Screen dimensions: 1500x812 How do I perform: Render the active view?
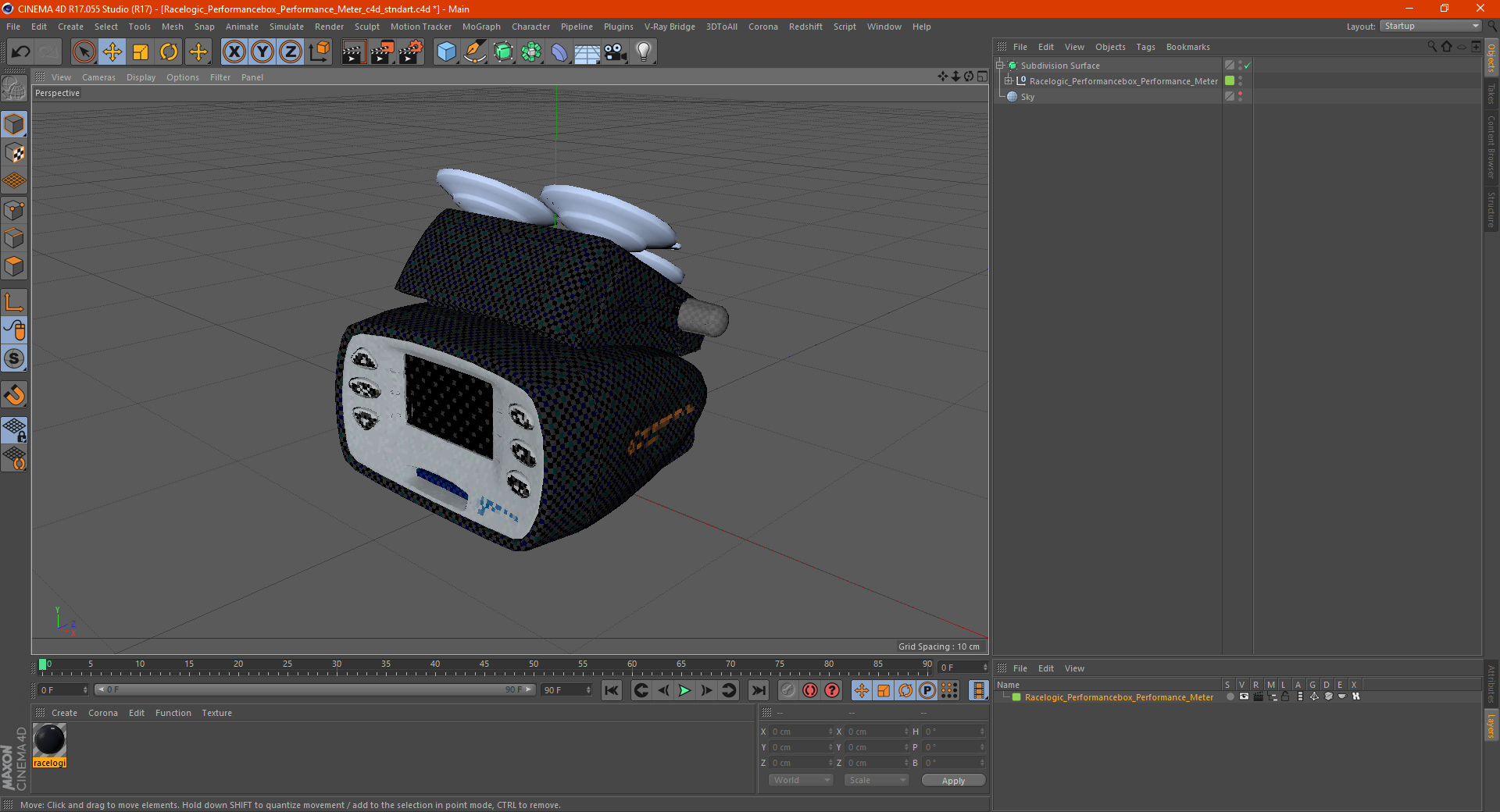[353, 52]
